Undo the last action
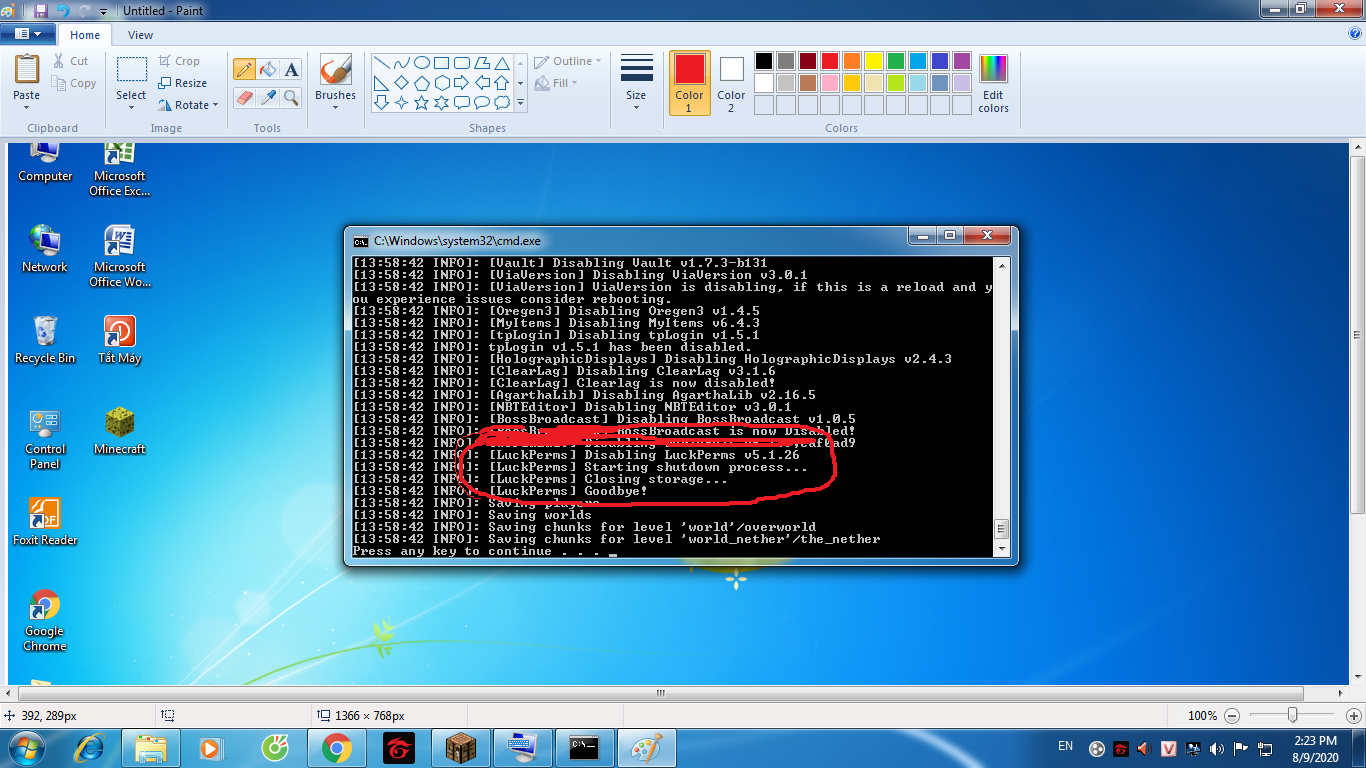The image size is (1366, 768). [62, 11]
